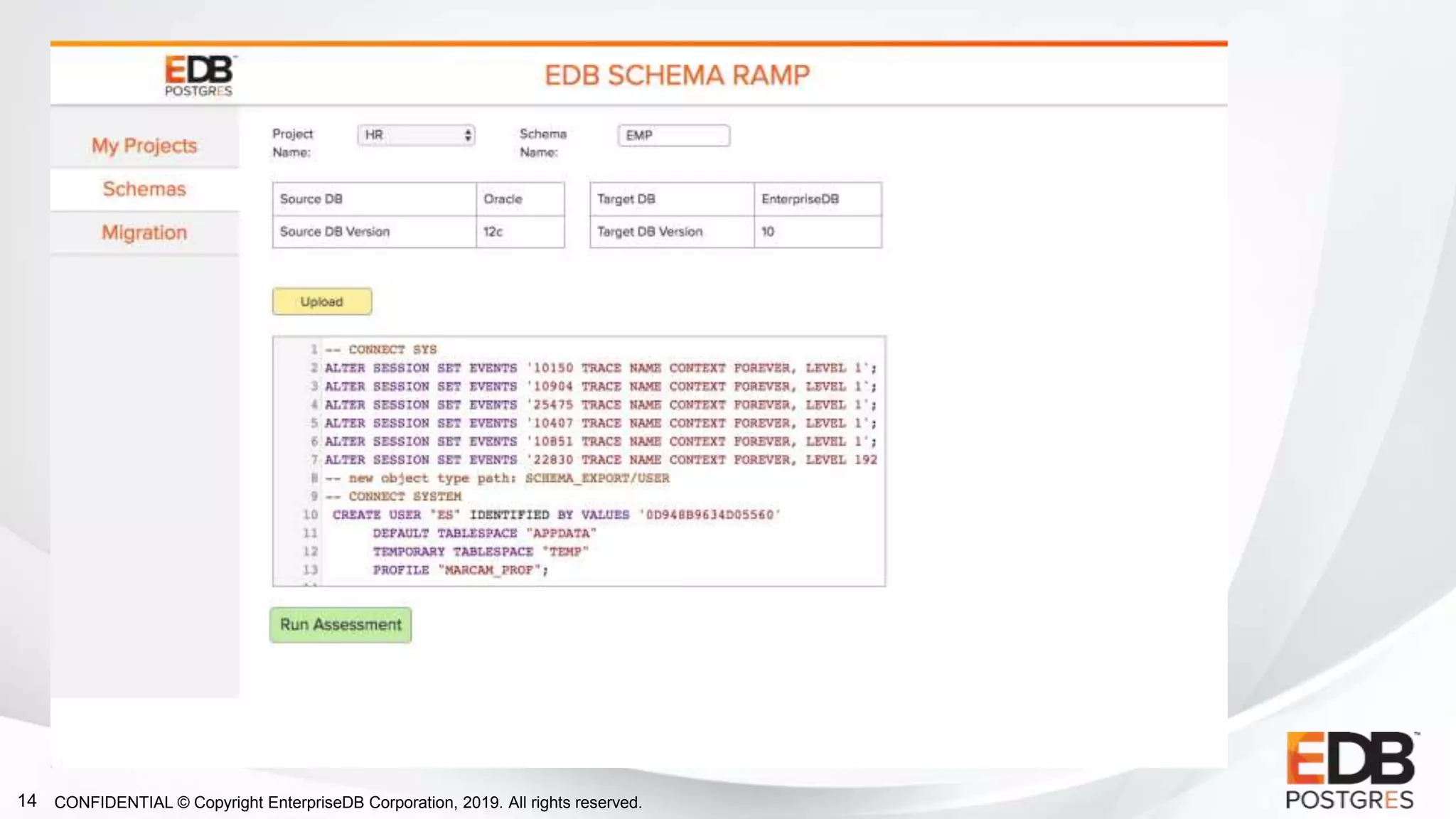Open My Projects in the sidebar
1456x819 pixels.
[144, 146]
